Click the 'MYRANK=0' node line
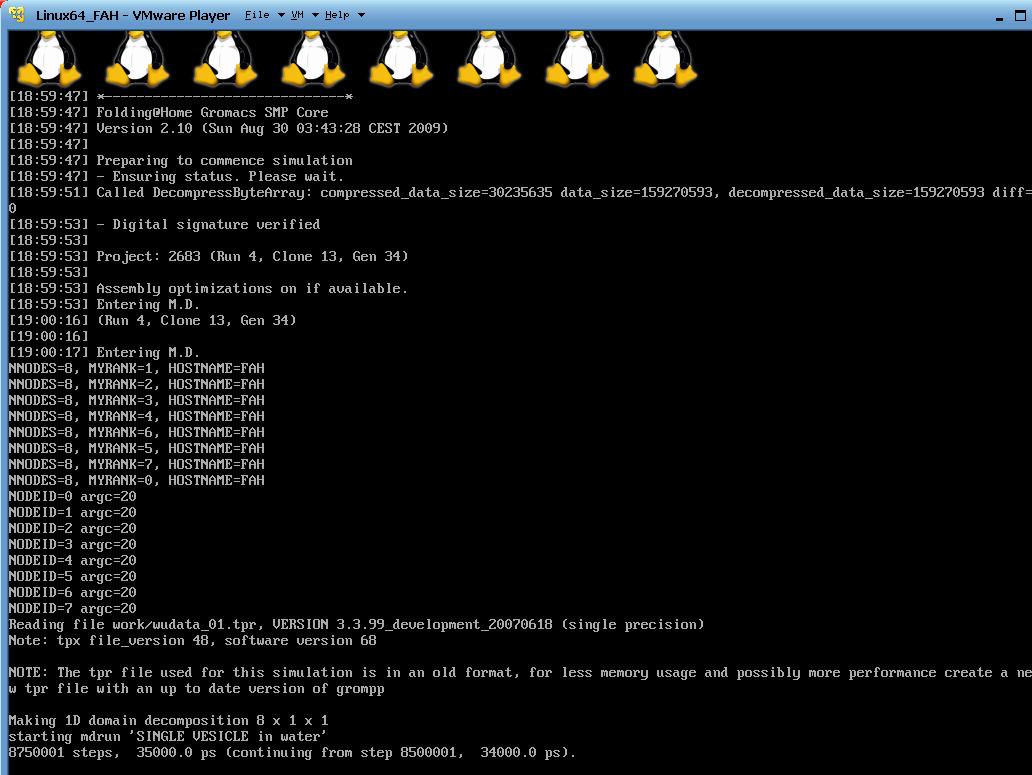The width and height of the screenshot is (1032, 775). coord(137,480)
